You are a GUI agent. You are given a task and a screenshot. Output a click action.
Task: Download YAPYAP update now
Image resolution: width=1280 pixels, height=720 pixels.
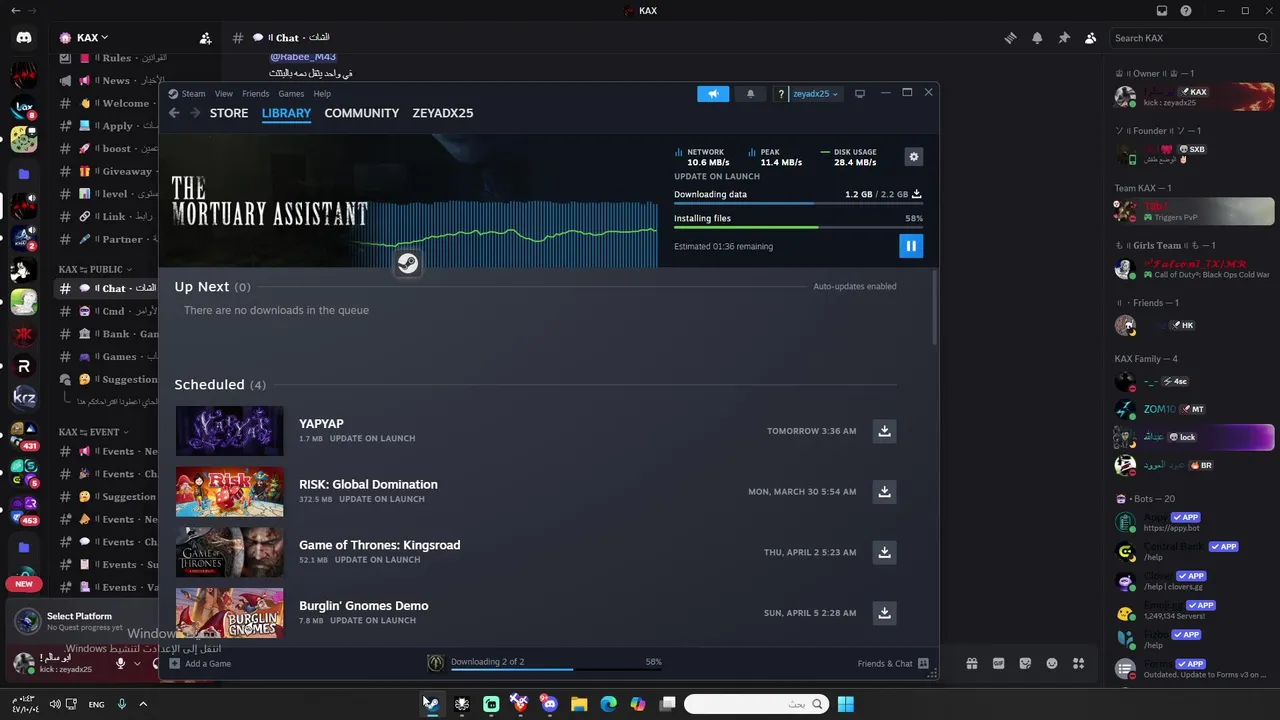(x=884, y=431)
